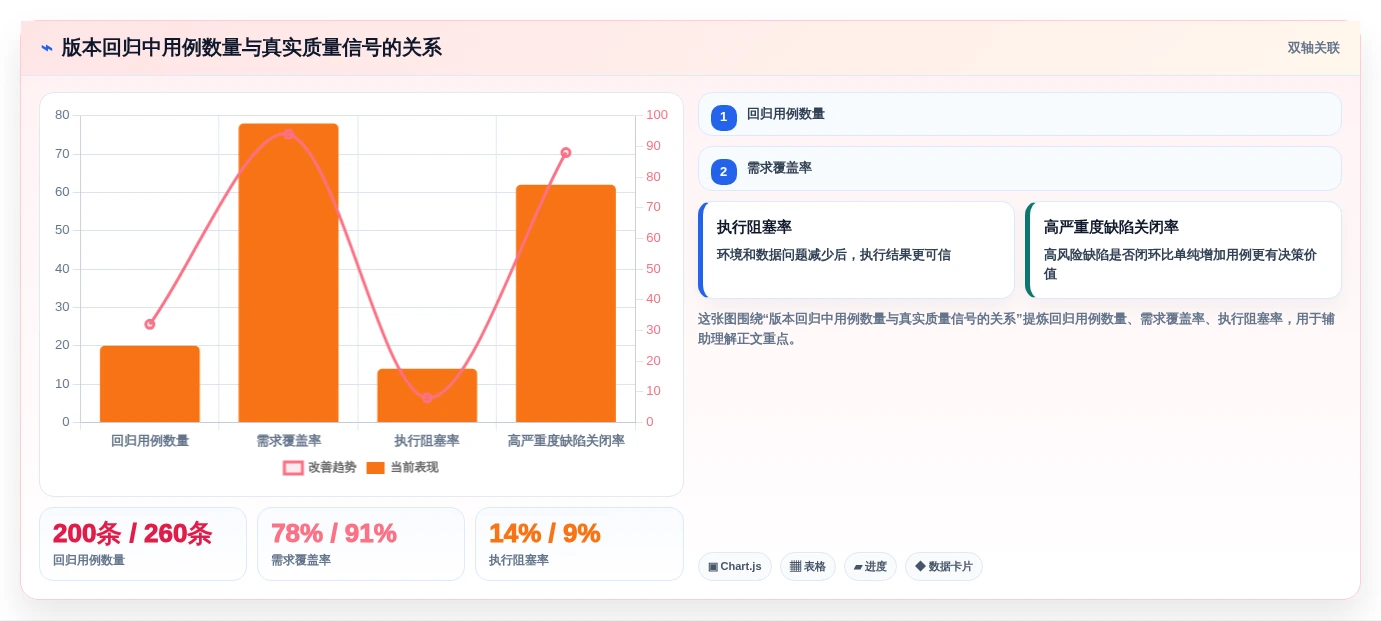Click the orange bar for 回归用例数量

pos(150,384)
